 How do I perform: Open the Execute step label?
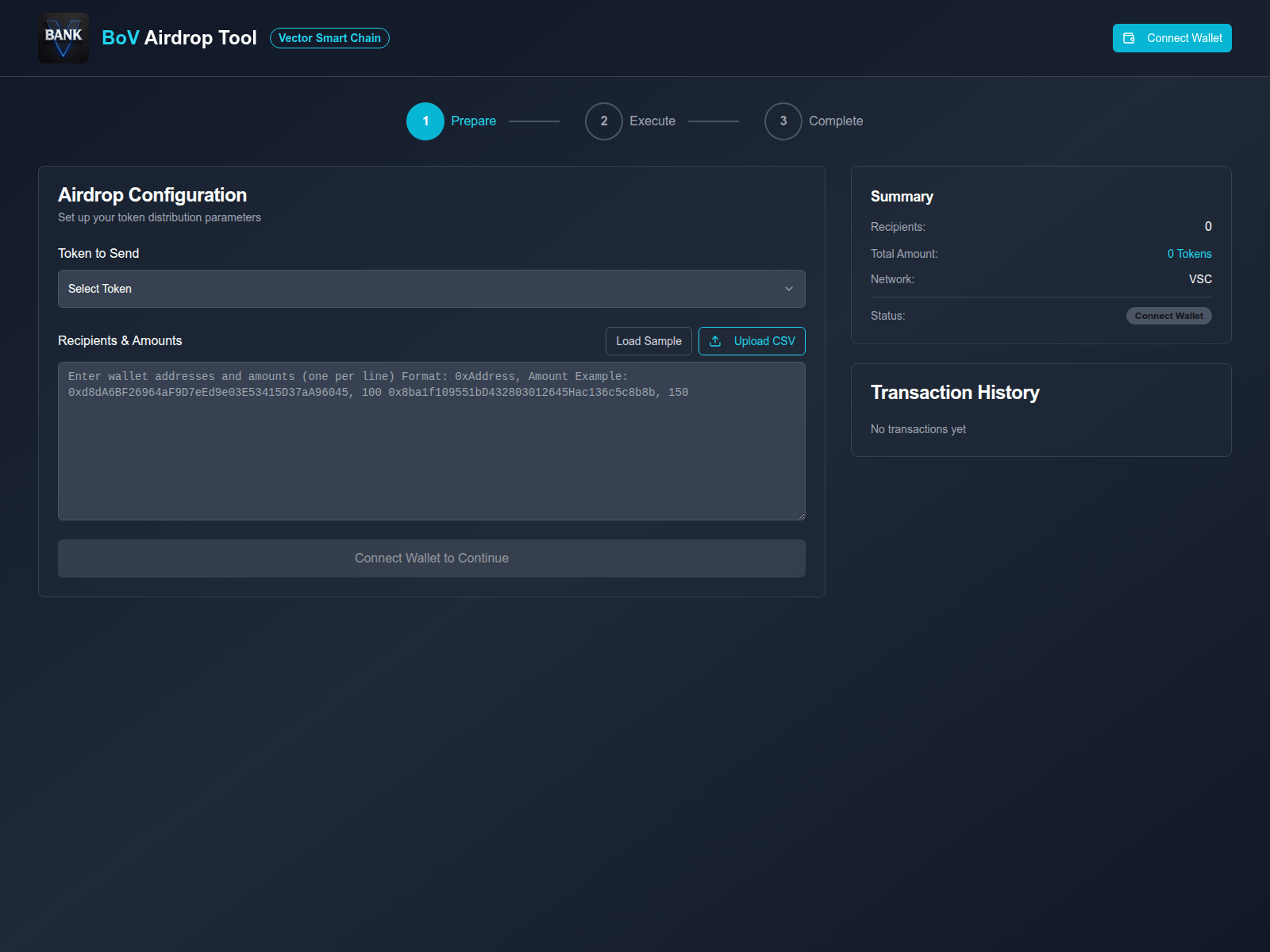(x=652, y=121)
